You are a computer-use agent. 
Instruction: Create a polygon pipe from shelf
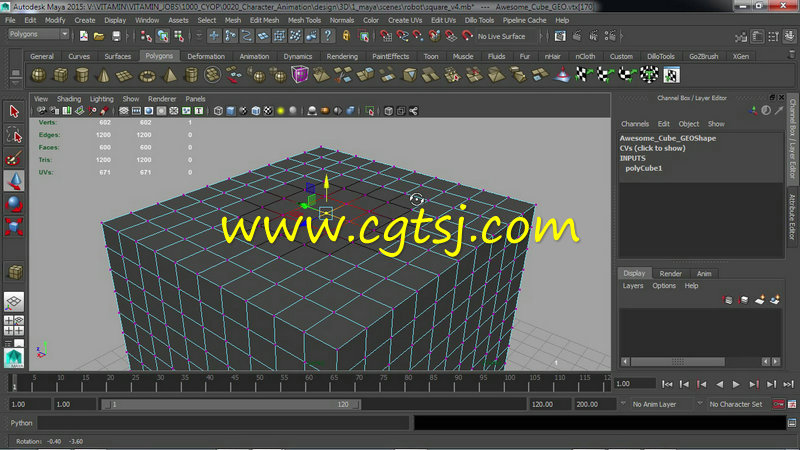(191, 76)
